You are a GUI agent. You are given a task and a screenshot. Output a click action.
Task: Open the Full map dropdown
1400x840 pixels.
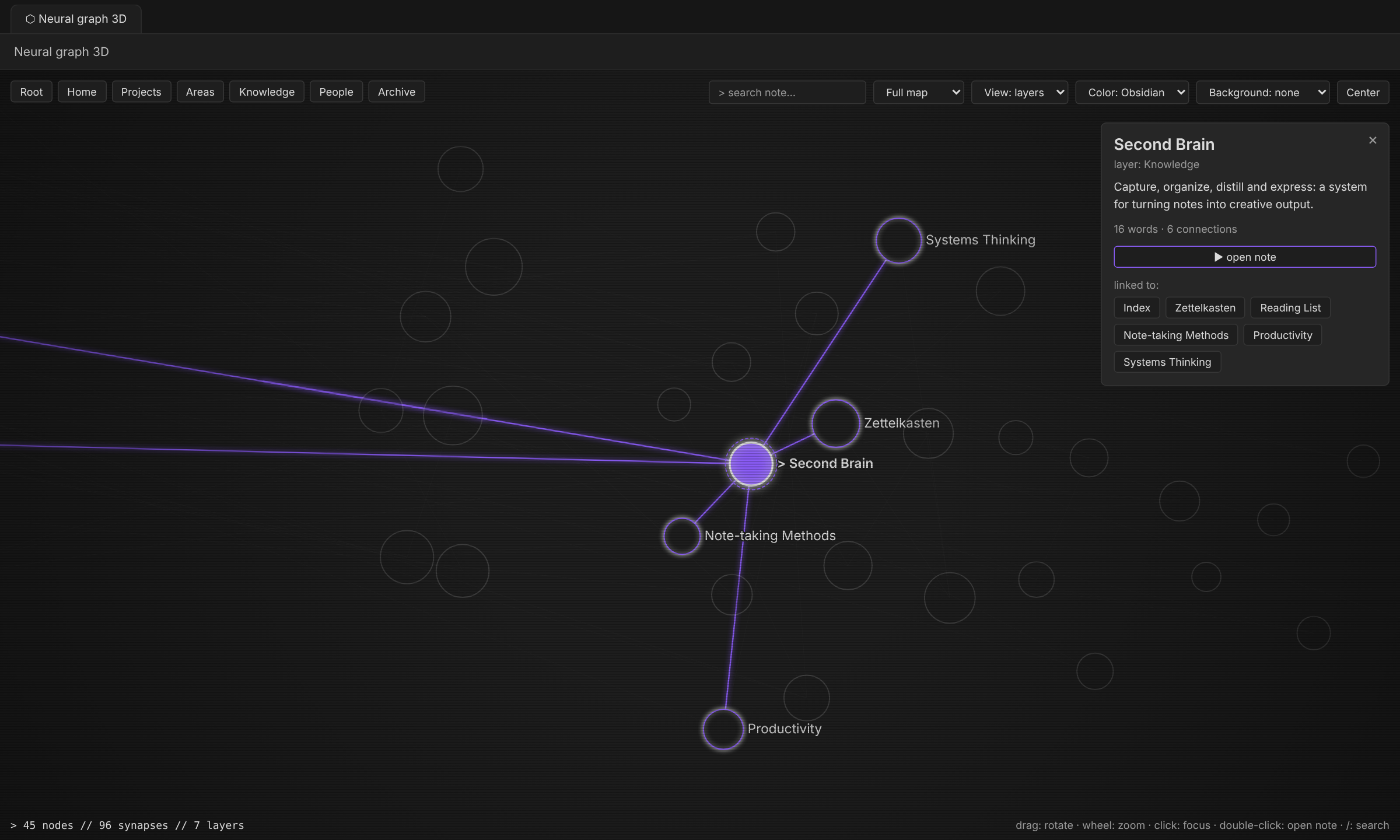[918, 92]
